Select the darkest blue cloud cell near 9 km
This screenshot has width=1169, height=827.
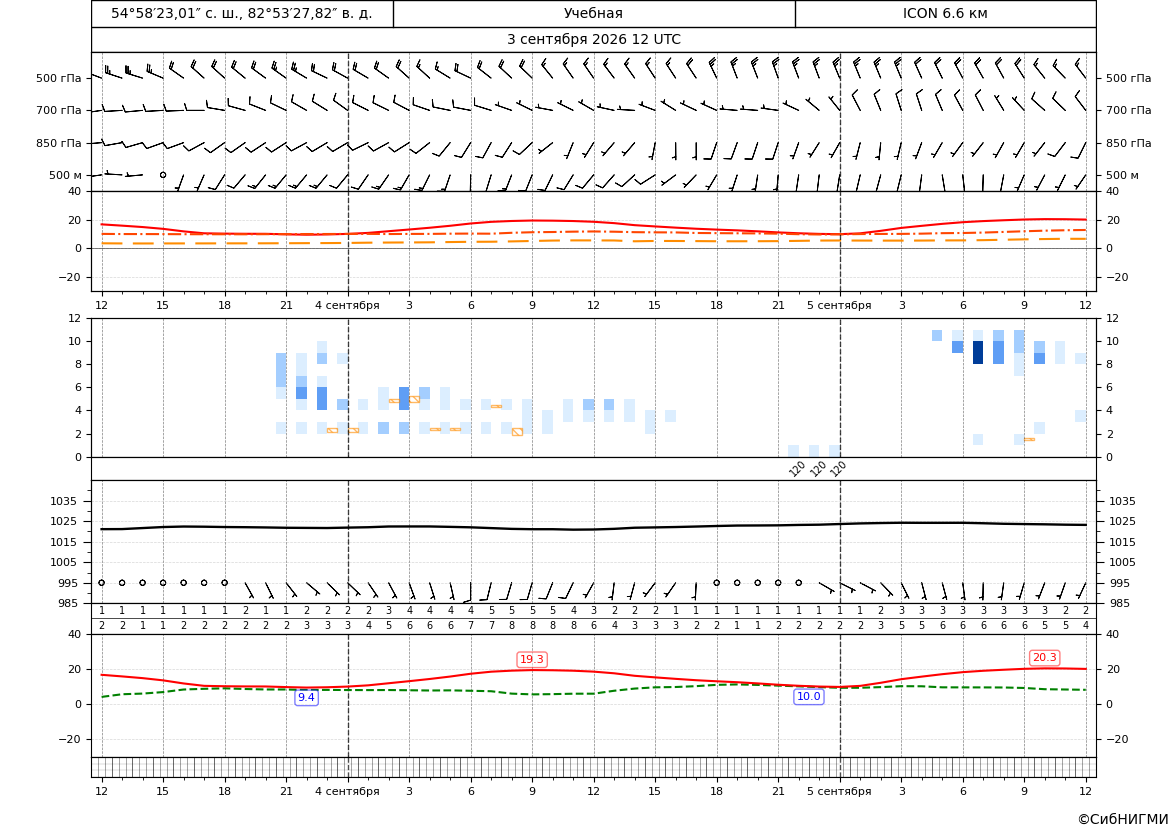pos(978,353)
